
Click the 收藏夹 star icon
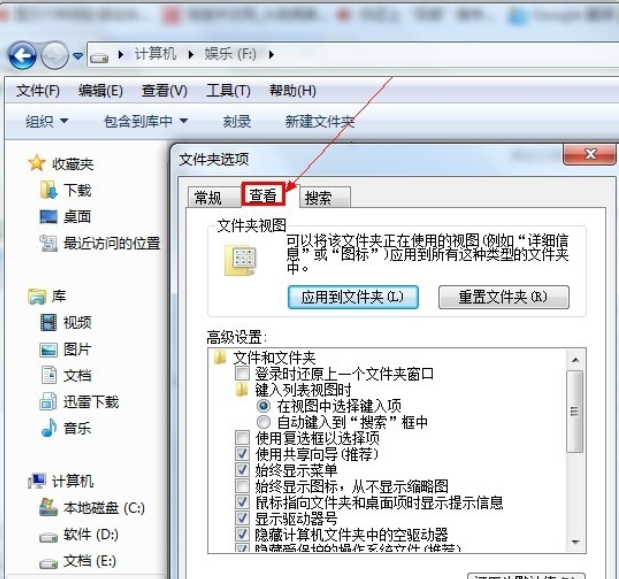point(36,163)
